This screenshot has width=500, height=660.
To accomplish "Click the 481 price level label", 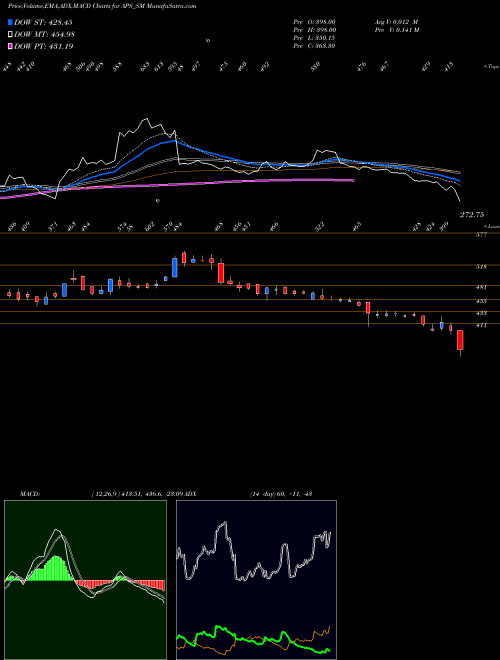I will tap(481, 287).
